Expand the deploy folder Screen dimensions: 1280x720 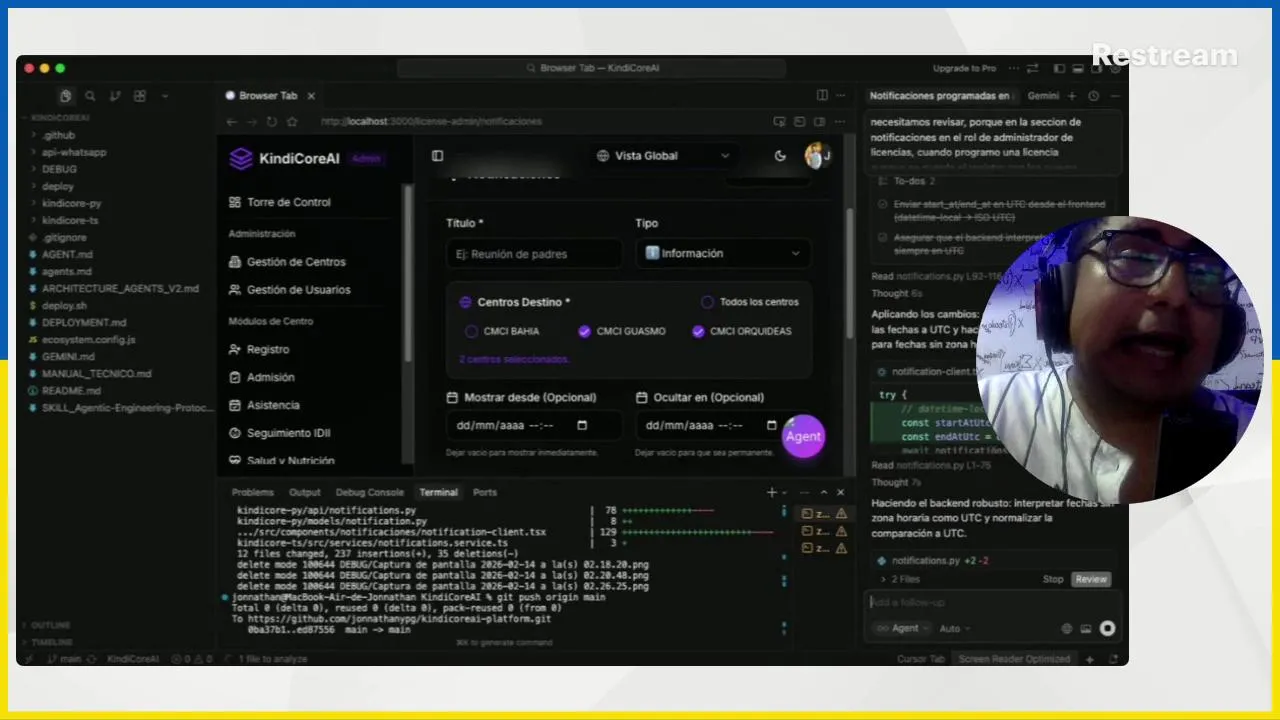[58, 186]
